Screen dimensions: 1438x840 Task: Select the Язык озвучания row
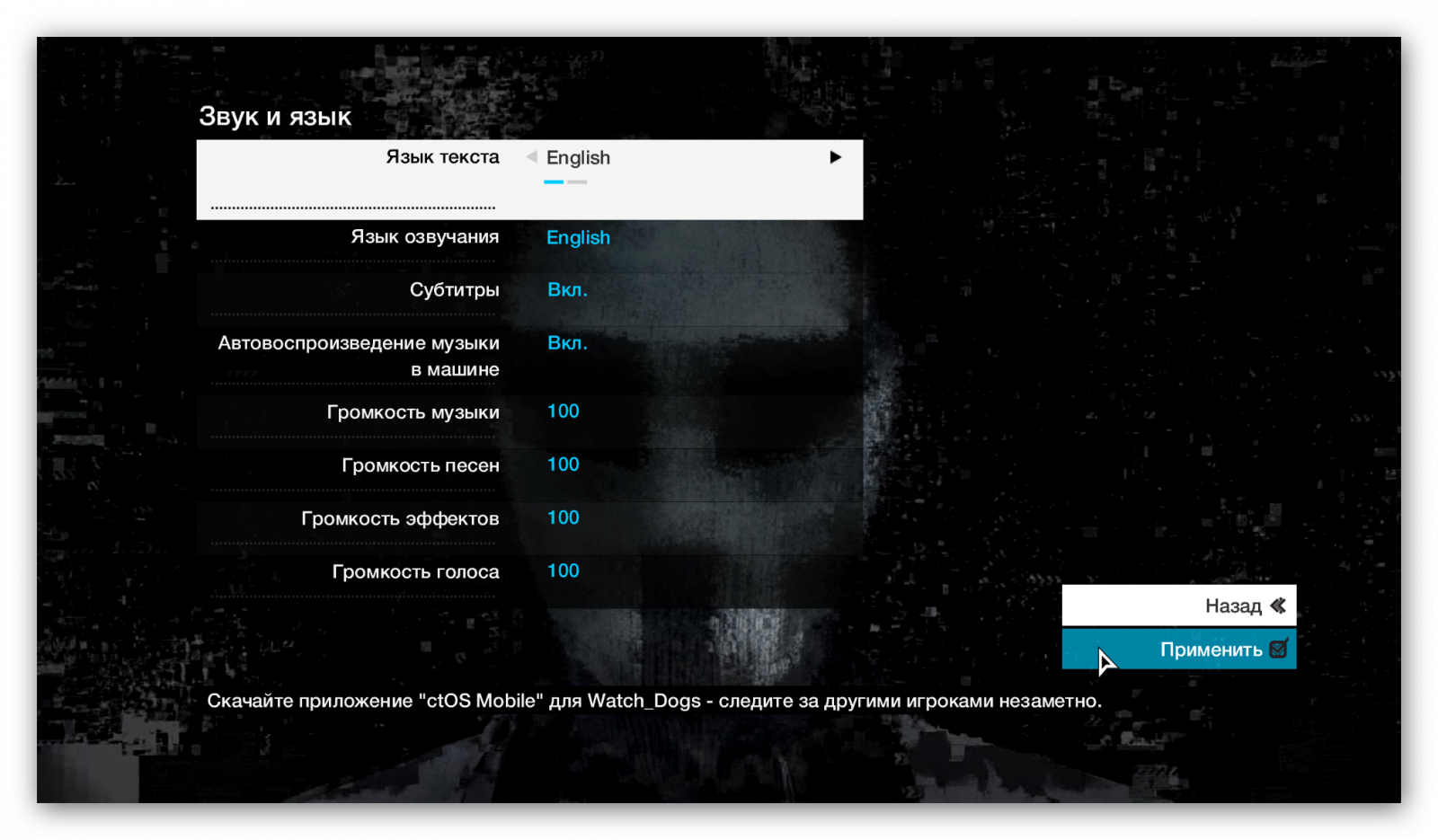pos(529,246)
